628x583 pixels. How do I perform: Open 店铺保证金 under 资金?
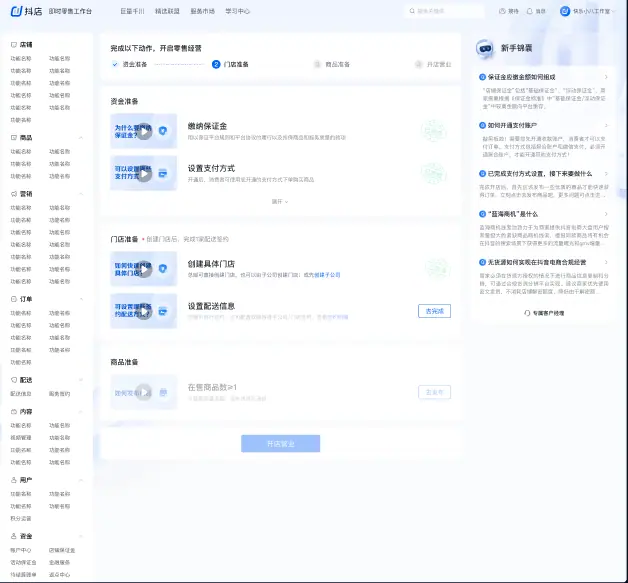pos(62,550)
